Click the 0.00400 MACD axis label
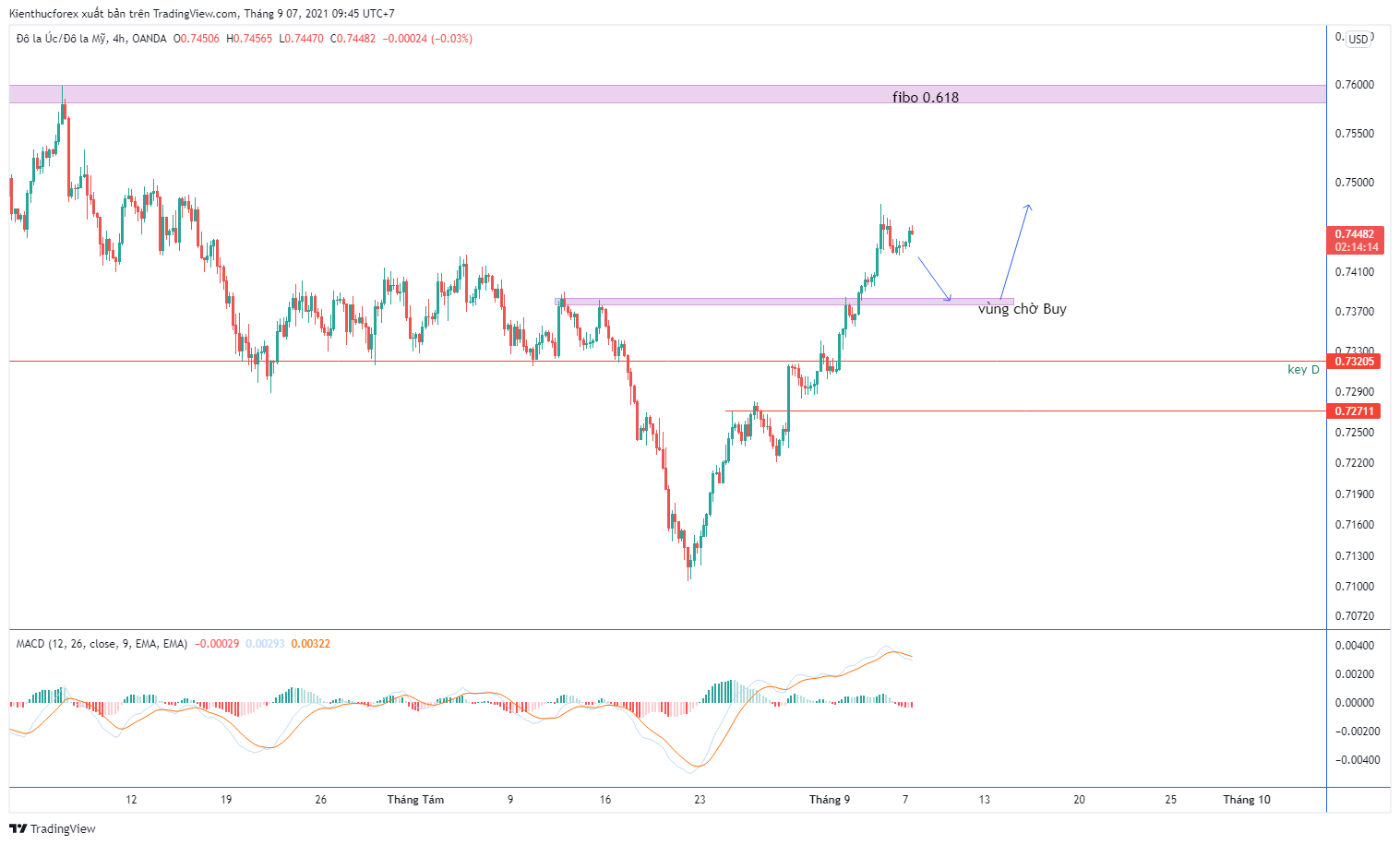The image size is (1400, 845). (x=1354, y=646)
